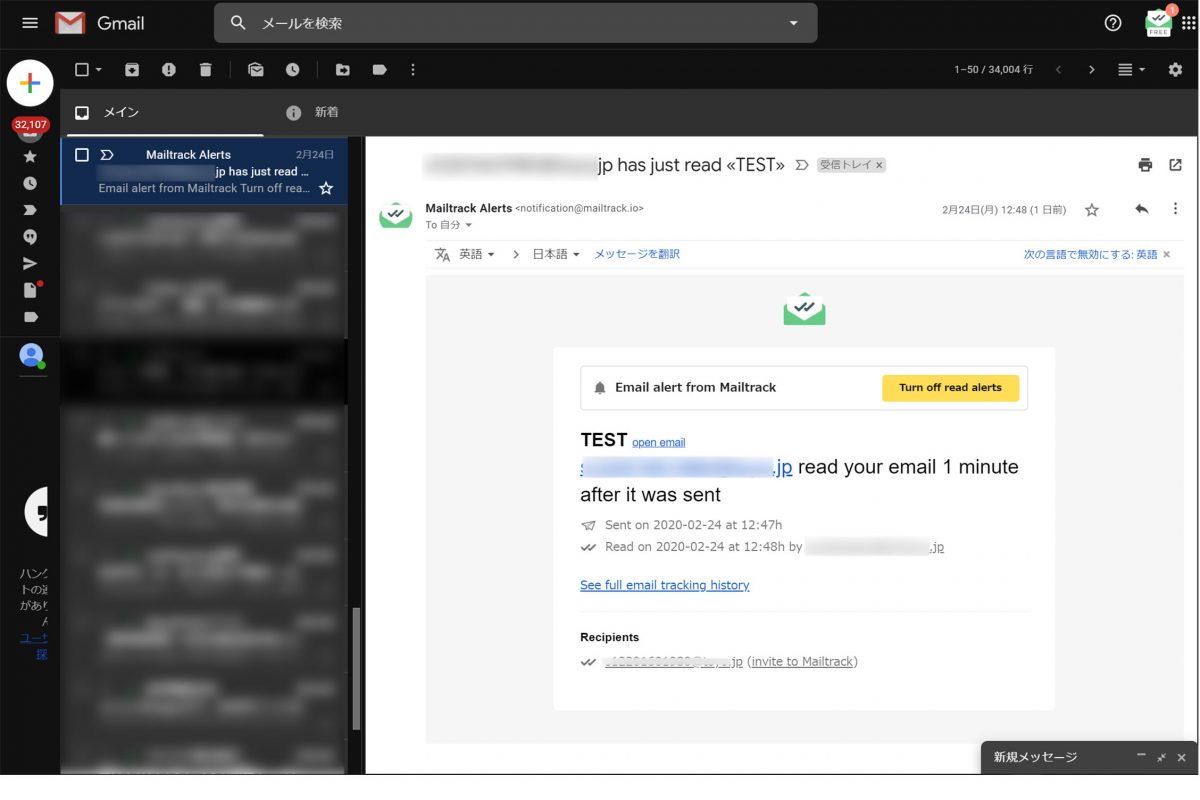
Task: Tick the Mailtrack Alerts message checkbox
Action: 82,155
